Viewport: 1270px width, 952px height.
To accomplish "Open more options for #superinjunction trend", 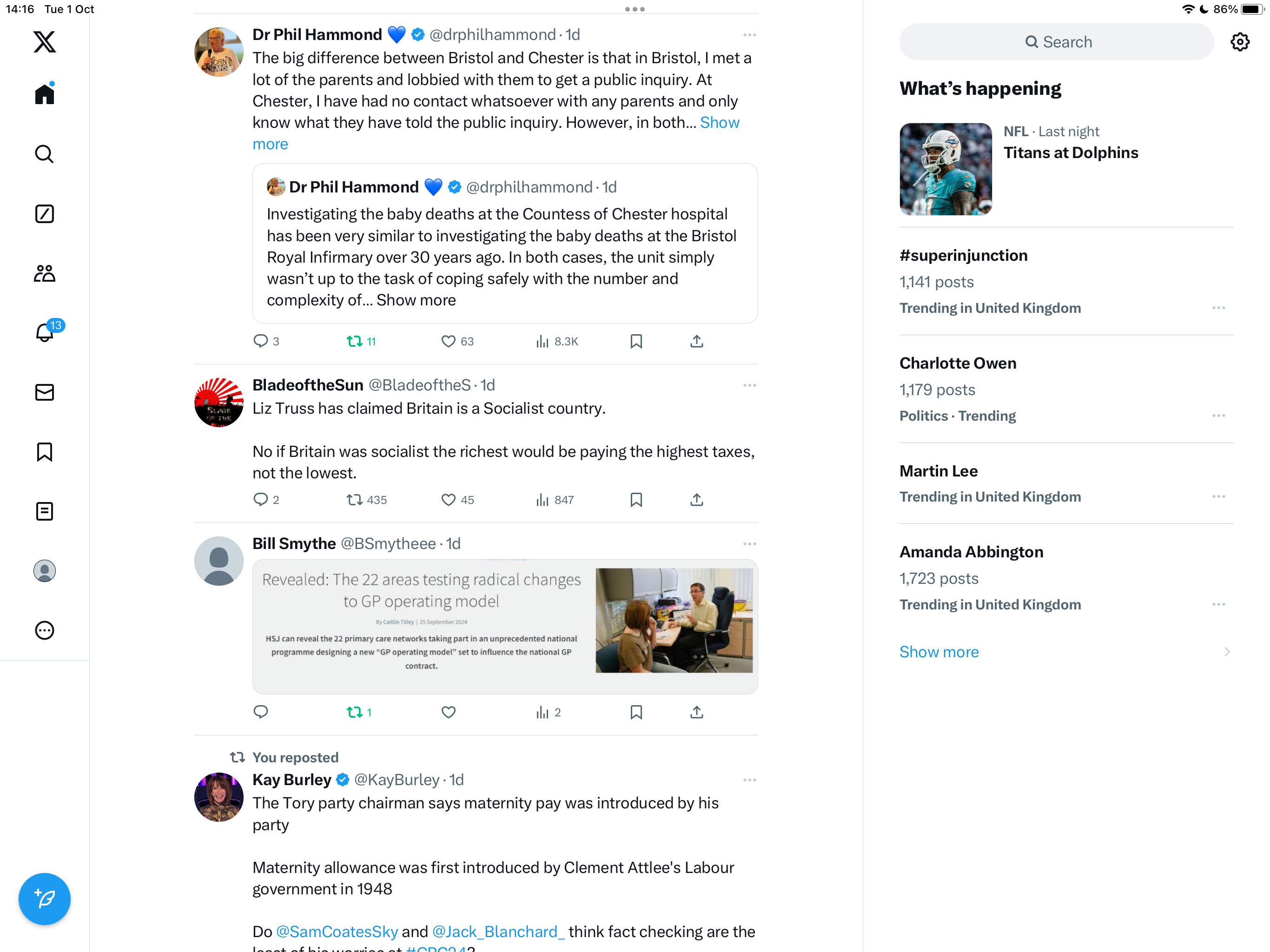I will [1218, 308].
